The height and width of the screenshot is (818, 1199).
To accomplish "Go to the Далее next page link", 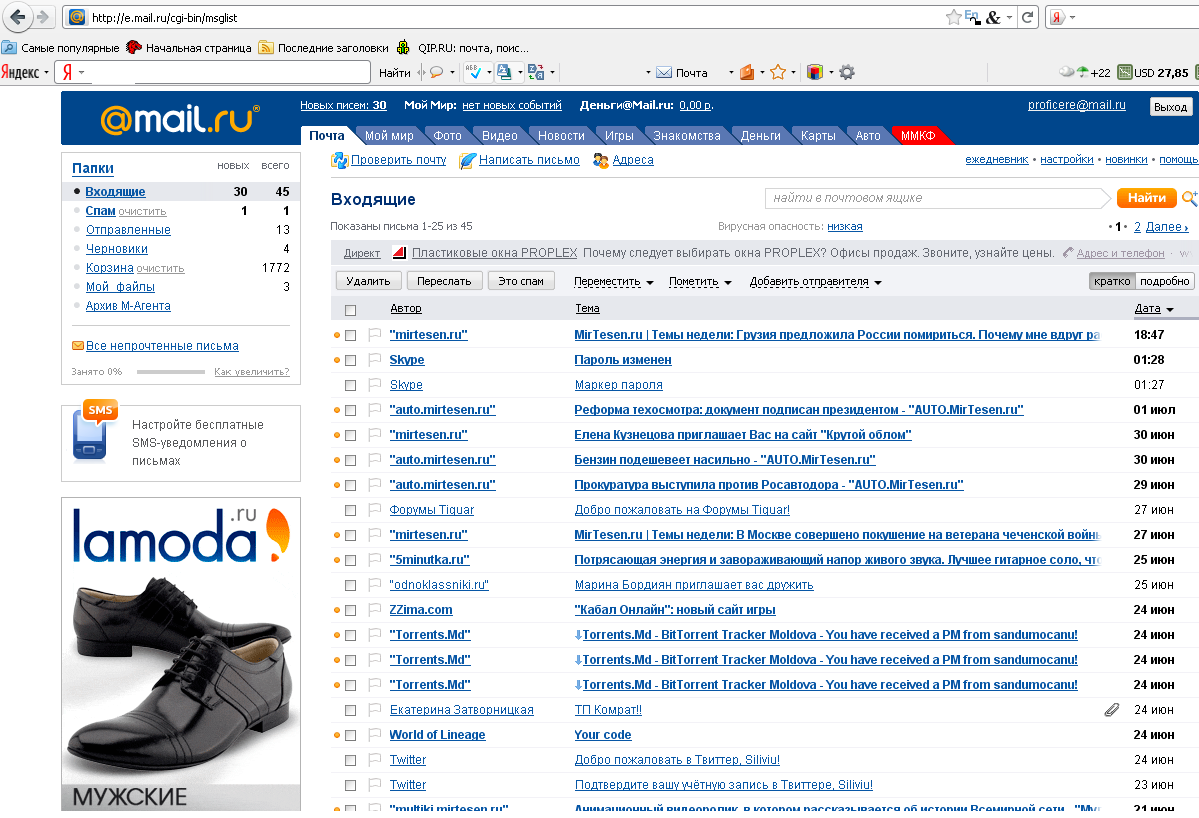I will (x=1167, y=226).
